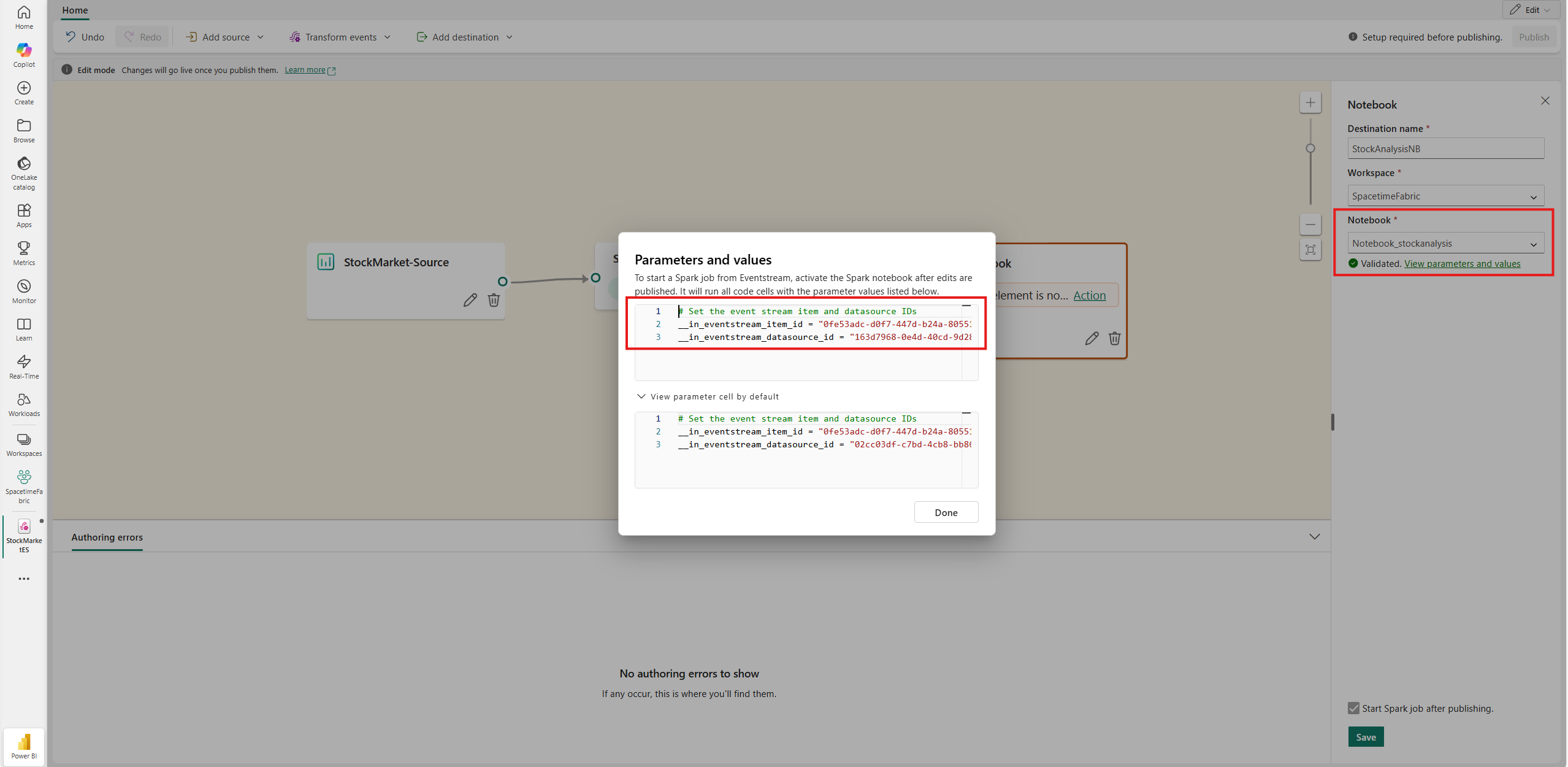Collapse View parameter cell by default section
The height and width of the screenshot is (767, 1568).
click(641, 396)
